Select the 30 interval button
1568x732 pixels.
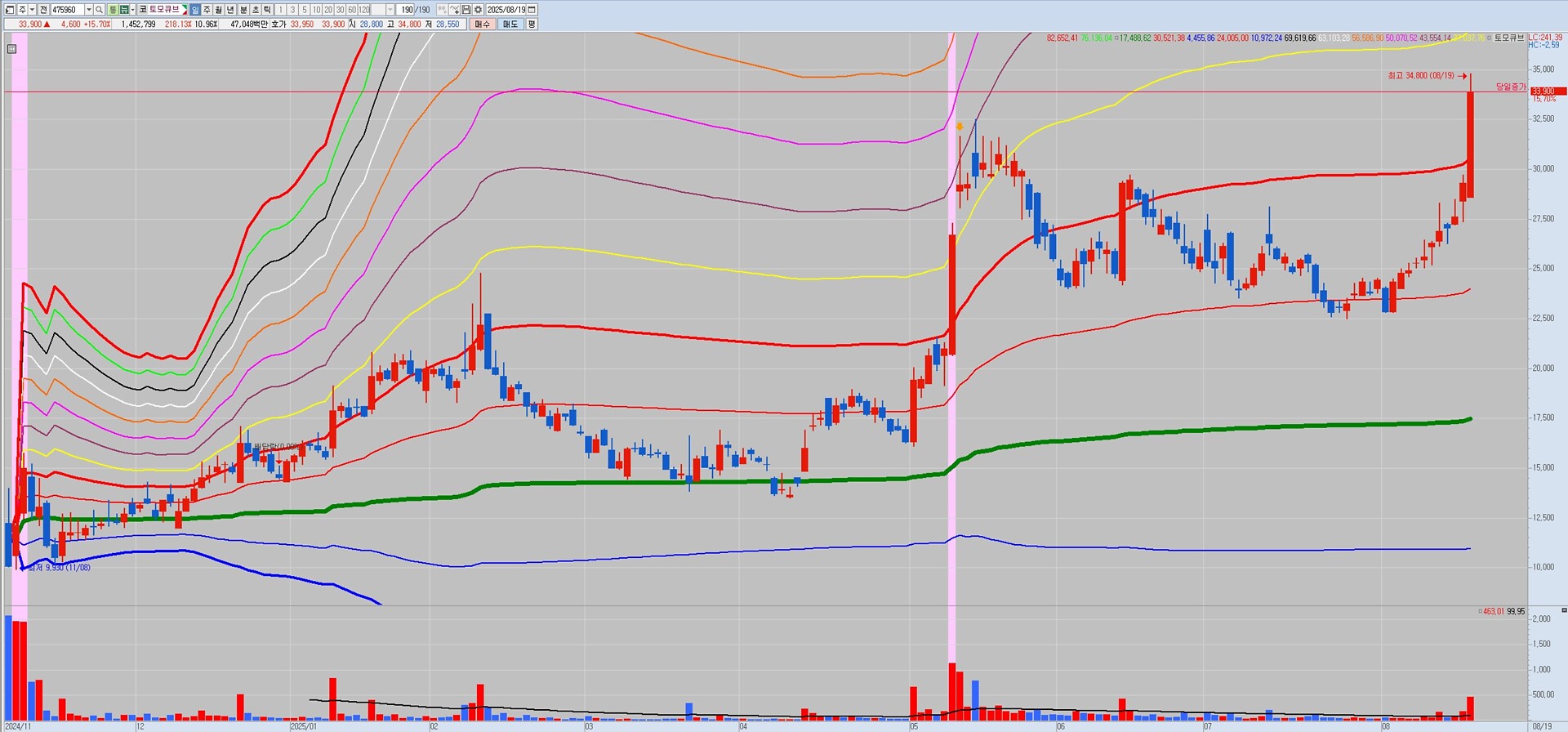(x=341, y=10)
